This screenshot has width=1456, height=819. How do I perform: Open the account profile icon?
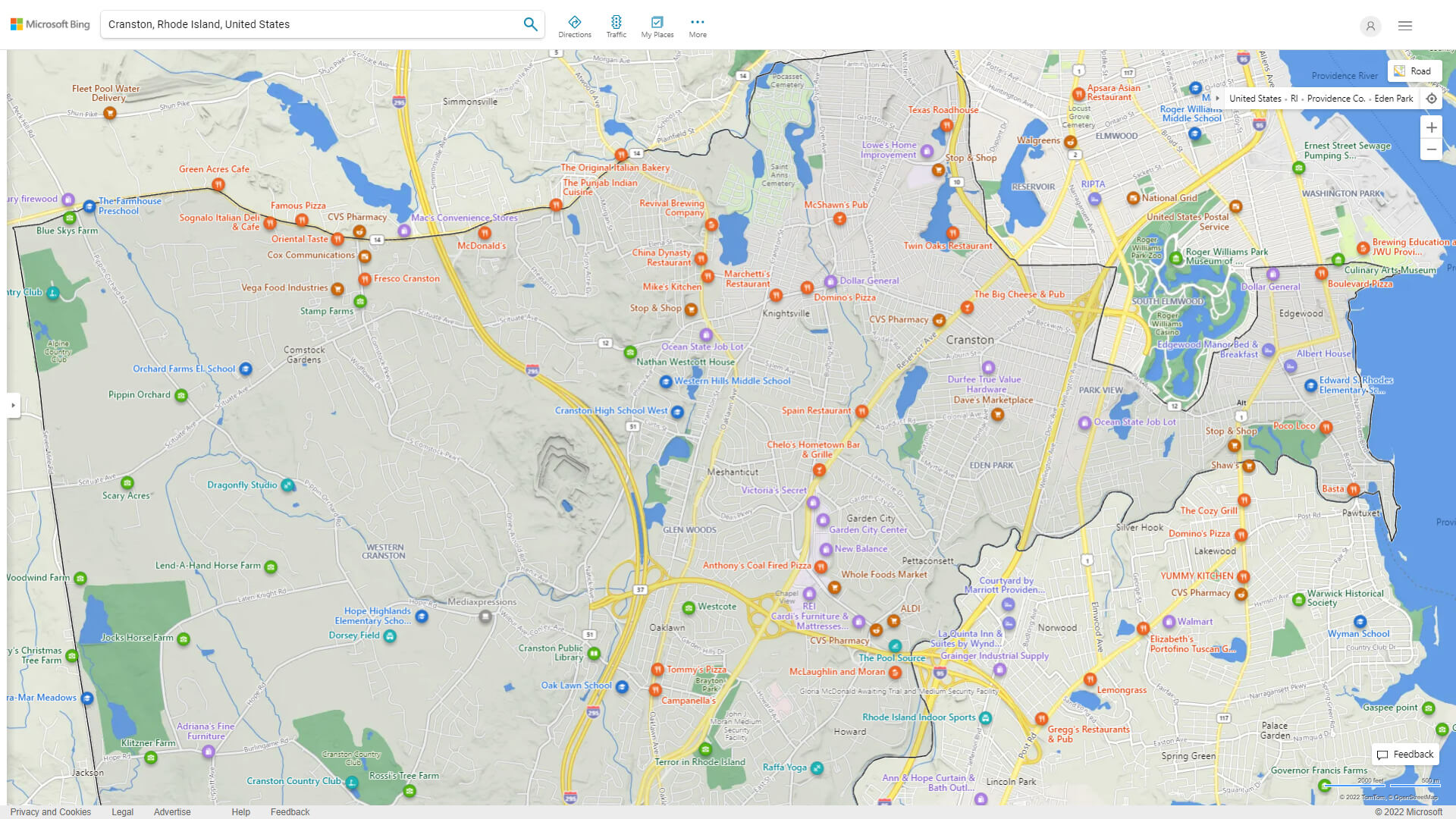click(1370, 27)
